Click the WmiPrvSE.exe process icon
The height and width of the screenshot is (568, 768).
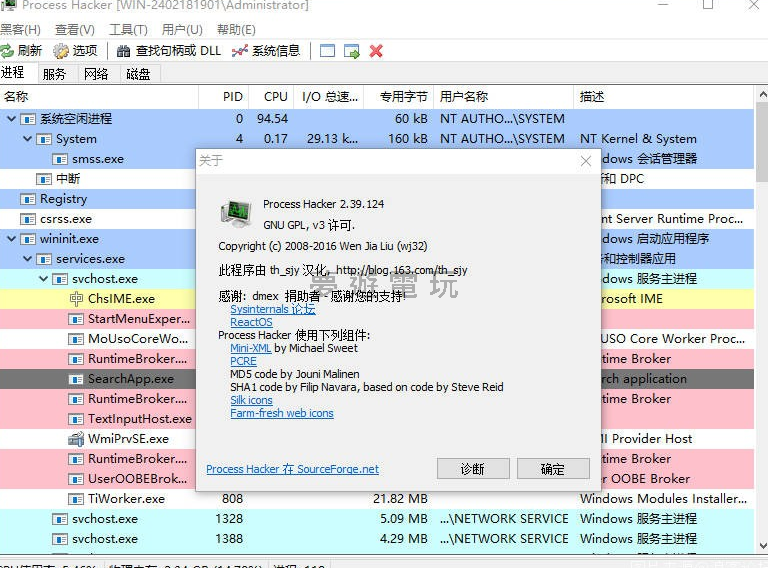(77, 439)
